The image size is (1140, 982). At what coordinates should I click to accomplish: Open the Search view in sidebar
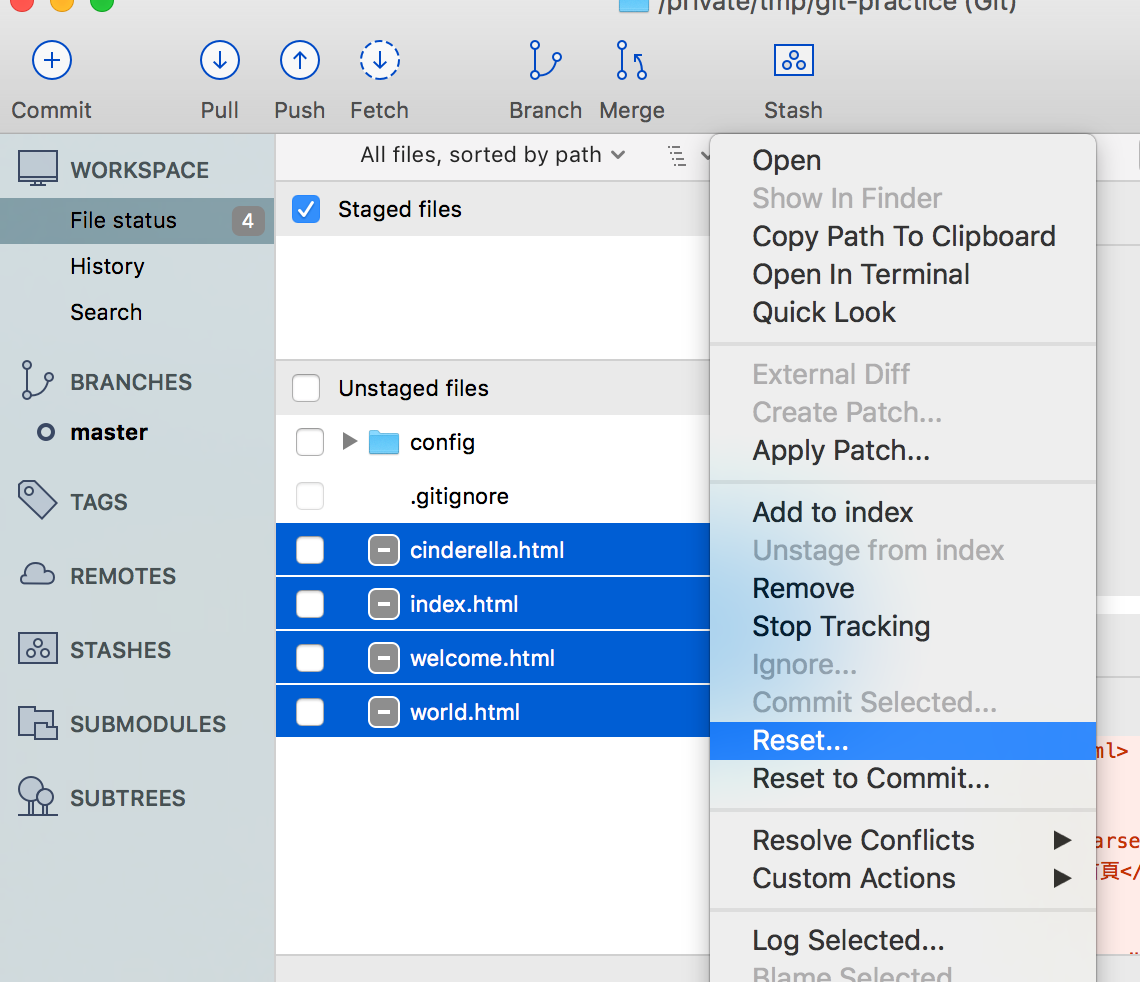point(106,312)
